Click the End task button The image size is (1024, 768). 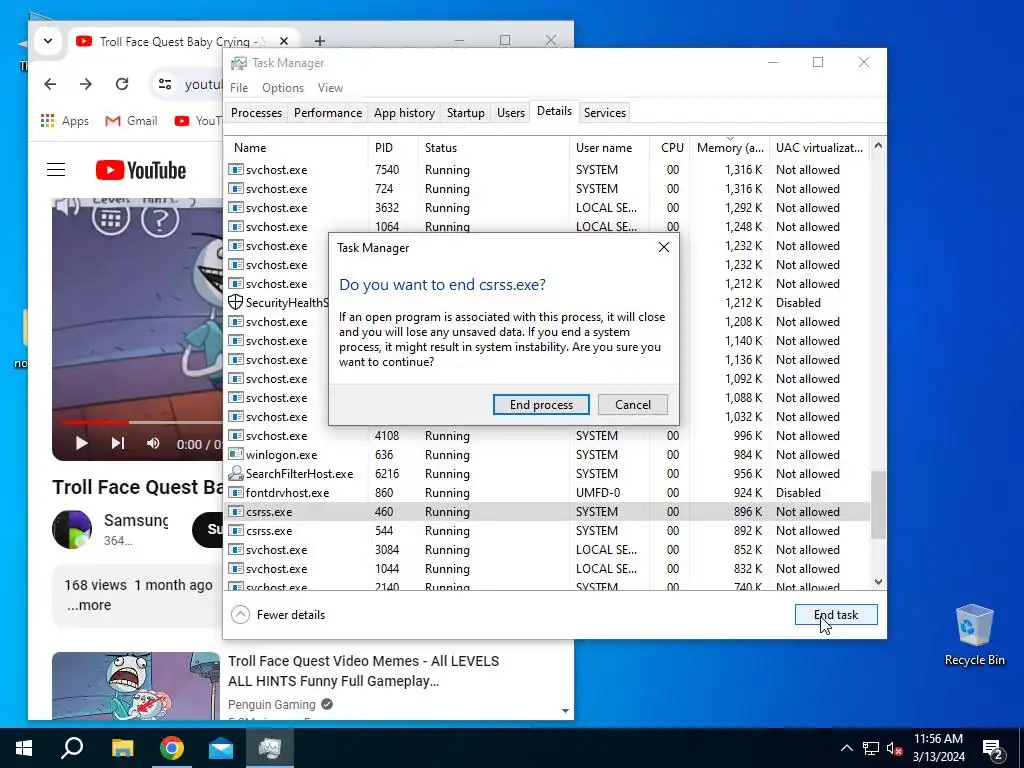836,615
